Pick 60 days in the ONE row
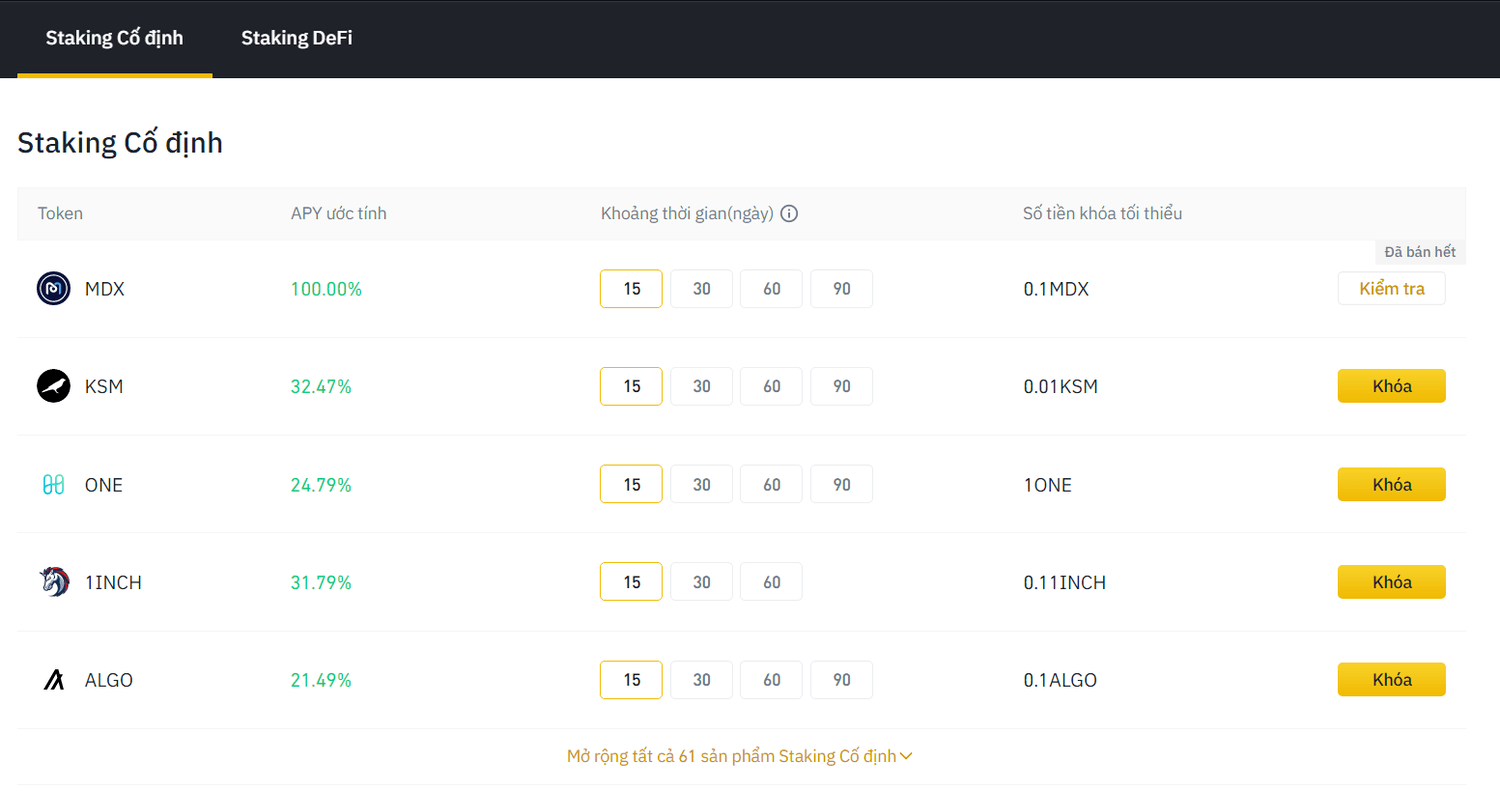Image resolution: width=1500 pixels, height=791 pixels. coord(771,484)
